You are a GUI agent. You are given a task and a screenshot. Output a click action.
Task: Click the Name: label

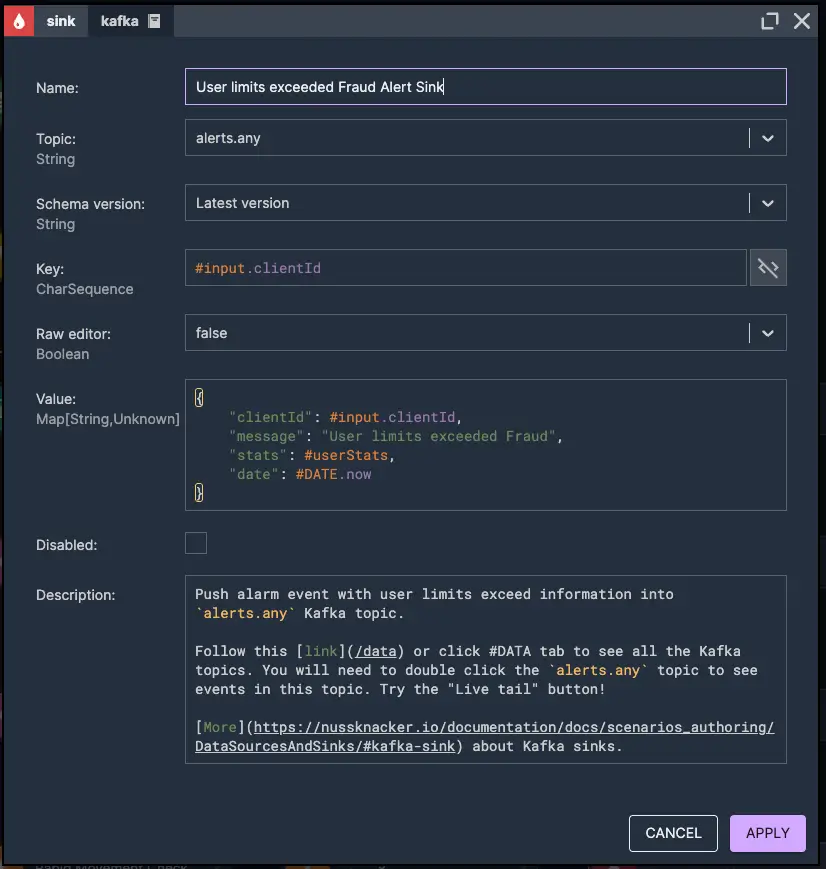pos(57,88)
